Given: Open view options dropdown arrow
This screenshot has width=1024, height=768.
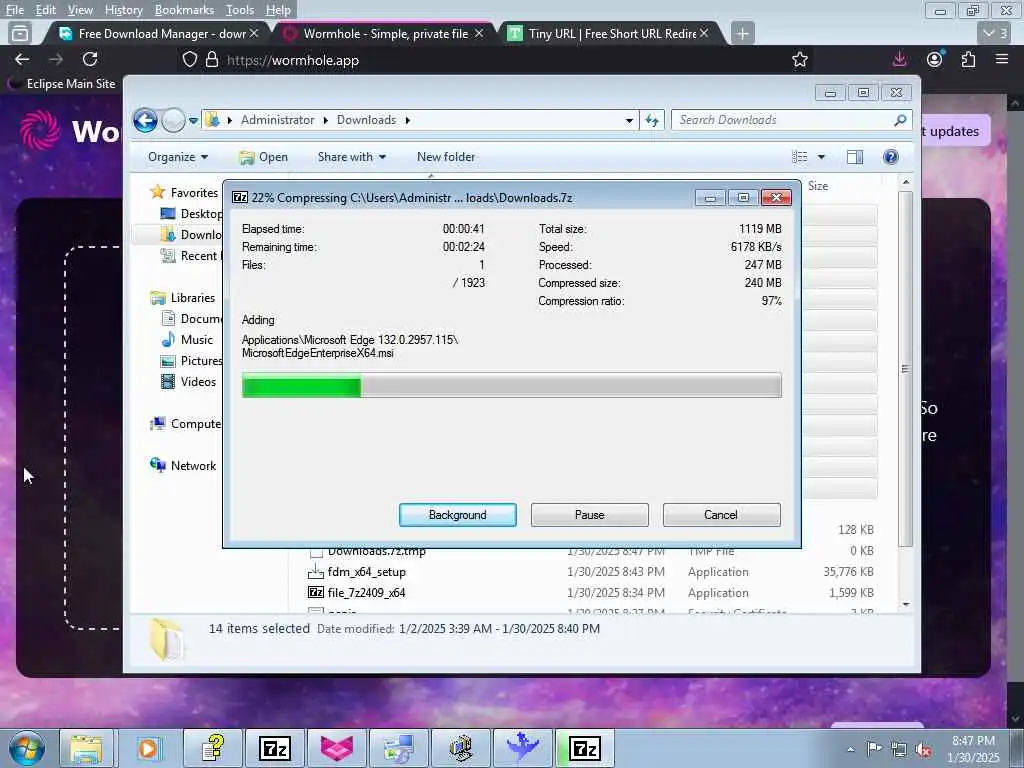Looking at the screenshot, I should pos(821,157).
